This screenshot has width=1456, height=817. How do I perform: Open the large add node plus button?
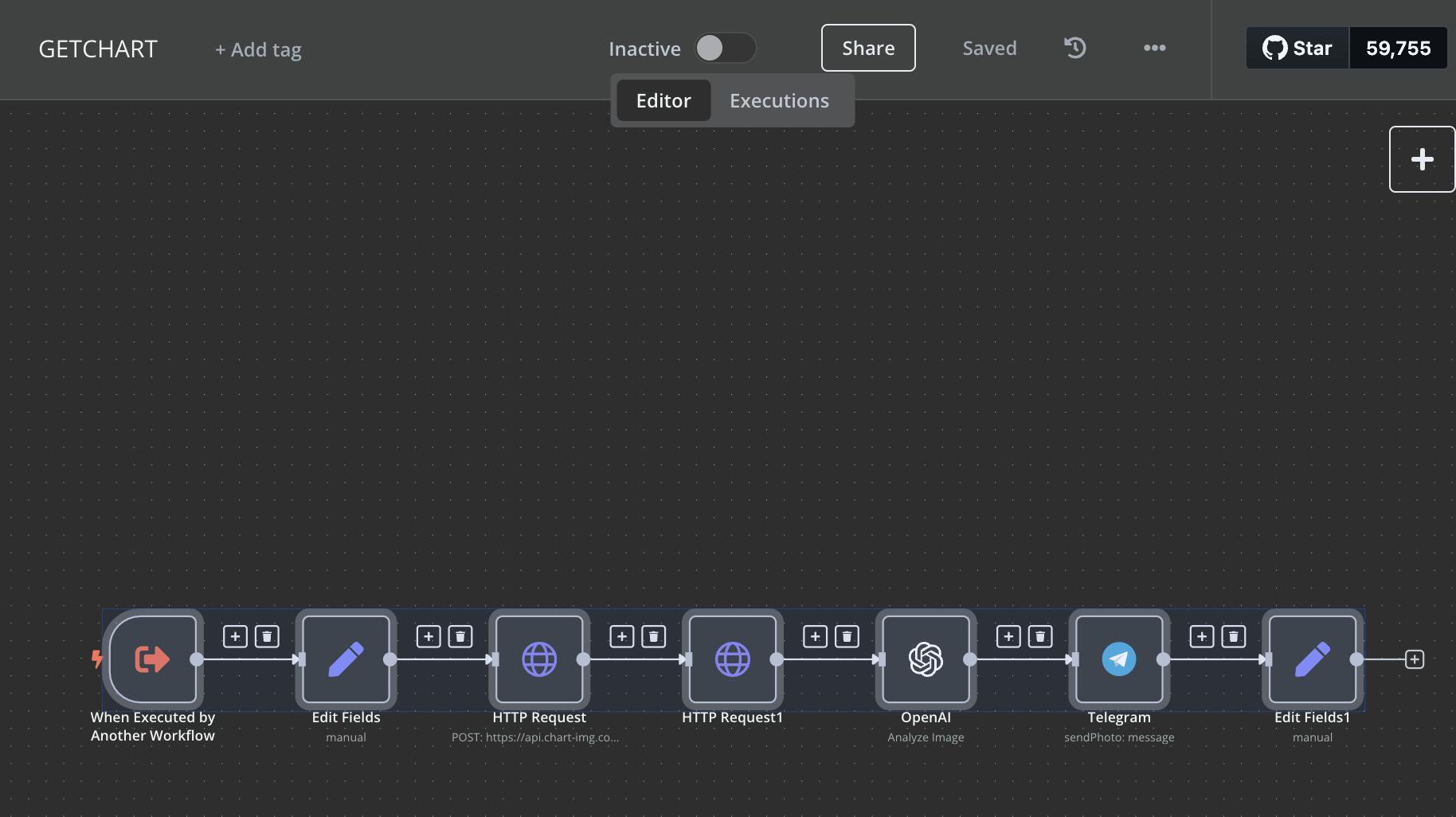tap(1423, 159)
